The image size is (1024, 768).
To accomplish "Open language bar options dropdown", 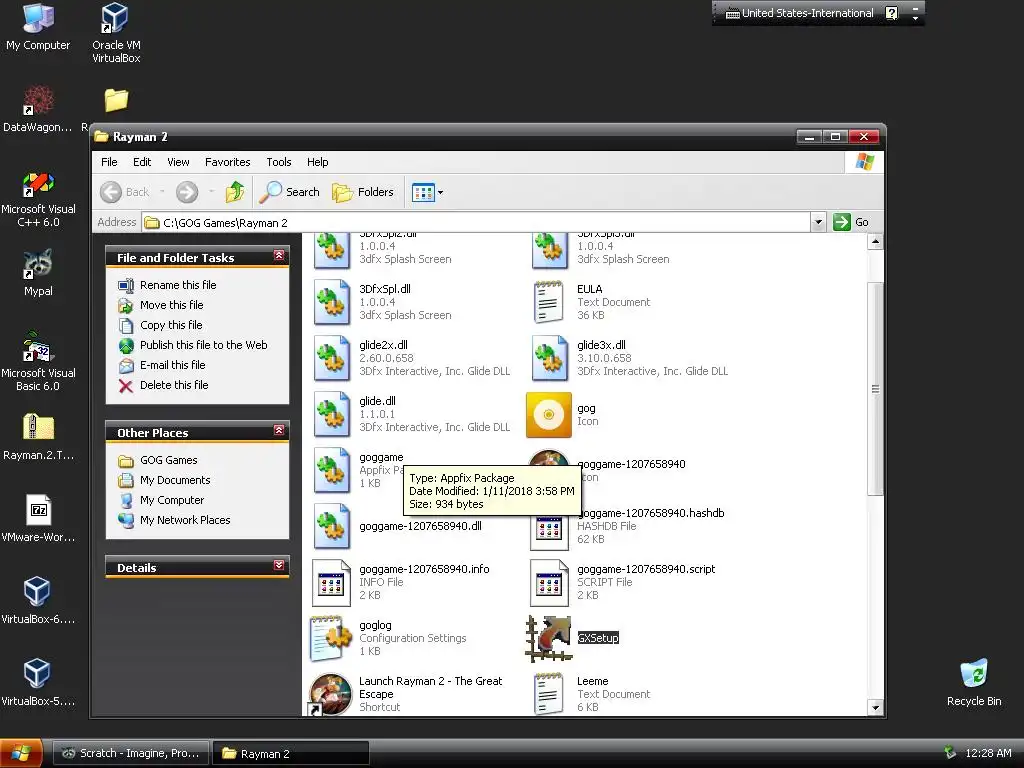I will [x=916, y=18].
